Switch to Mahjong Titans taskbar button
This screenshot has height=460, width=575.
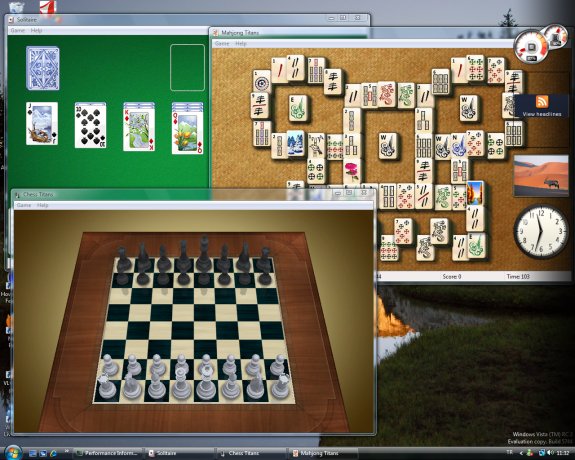pyautogui.click(x=323, y=453)
